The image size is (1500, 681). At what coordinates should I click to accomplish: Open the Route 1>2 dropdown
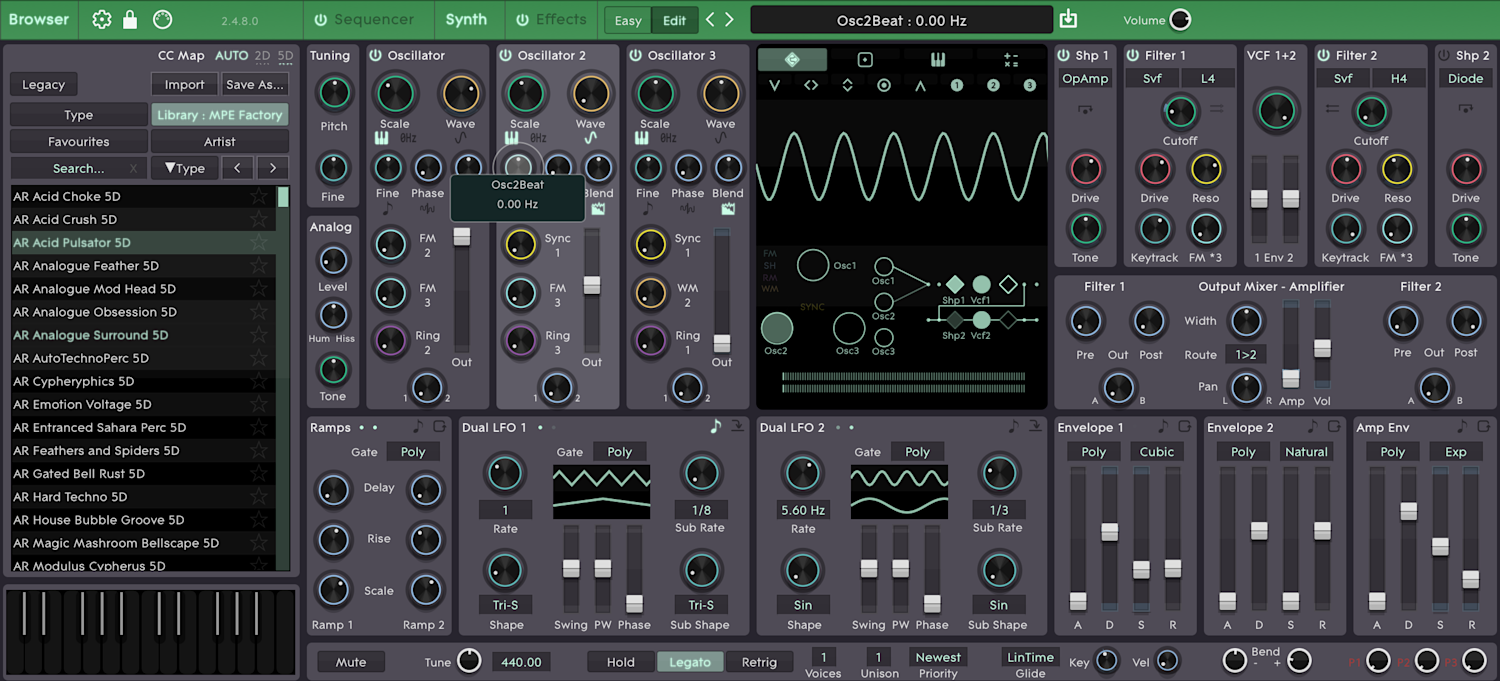[x=1246, y=355]
